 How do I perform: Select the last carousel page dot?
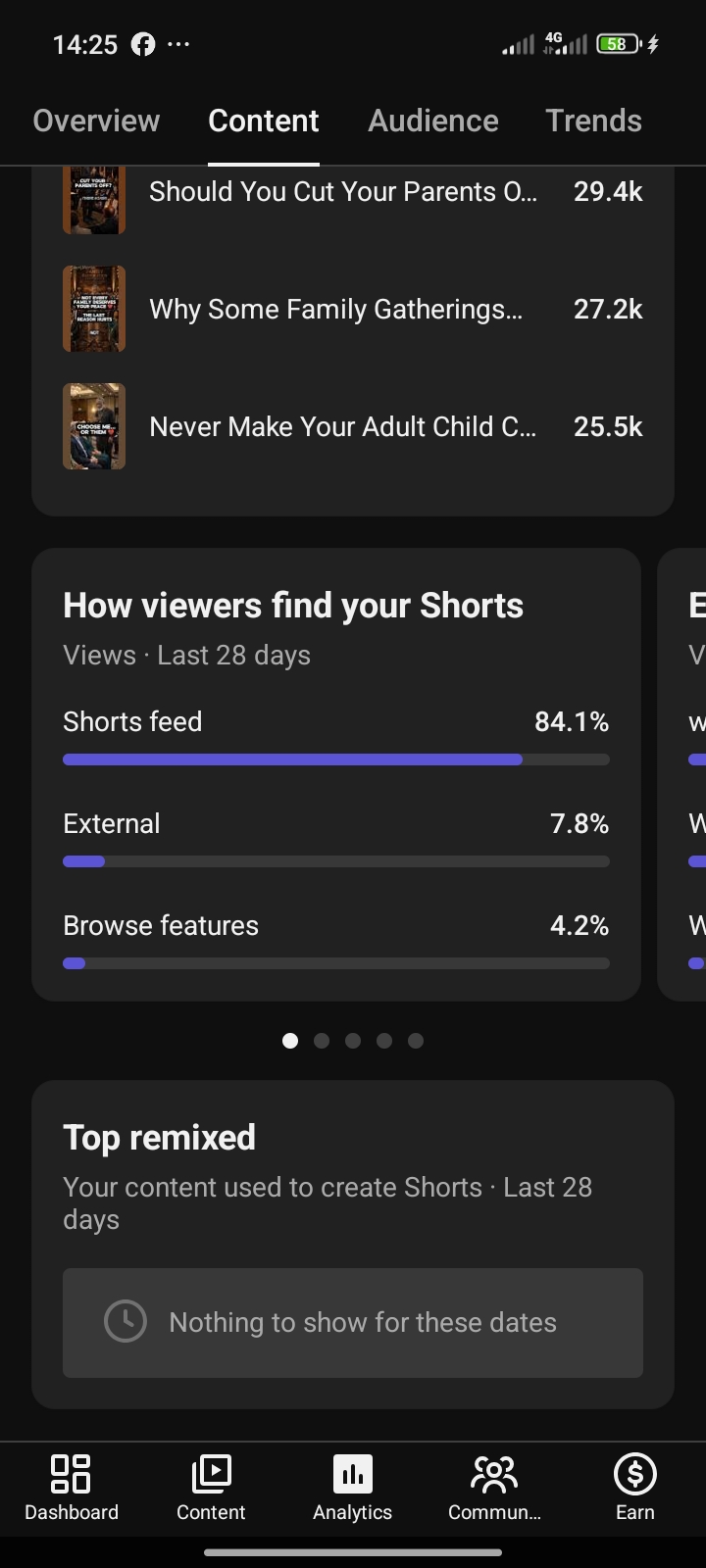click(x=416, y=1041)
